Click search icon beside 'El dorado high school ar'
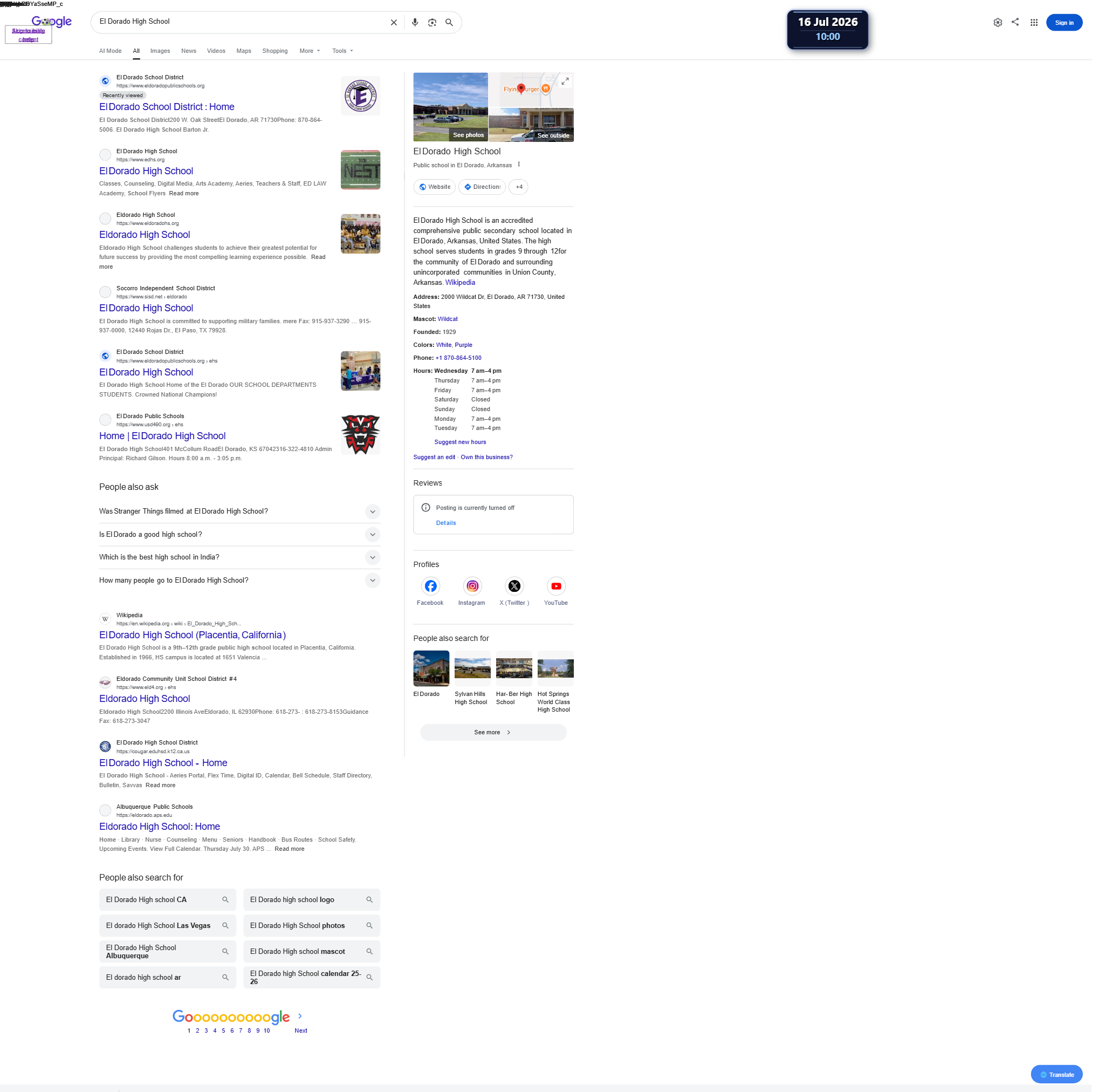1098x1092 pixels. coord(227,983)
